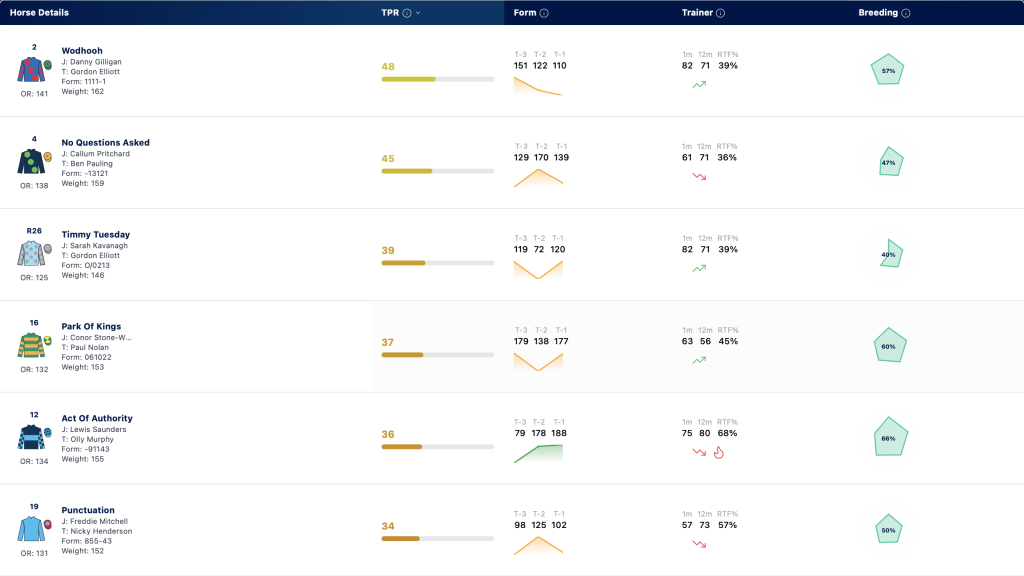The image size is (1024, 576).
Task: Click Act Of Authority's 68% RTF value
Action: tap(728, 433)
